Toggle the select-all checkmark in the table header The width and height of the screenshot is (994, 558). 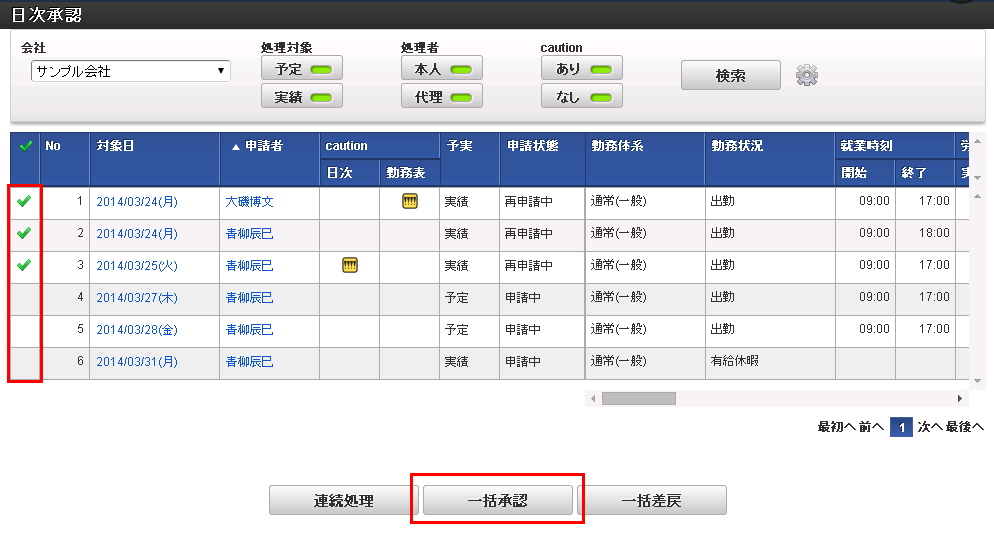[25, 146]
